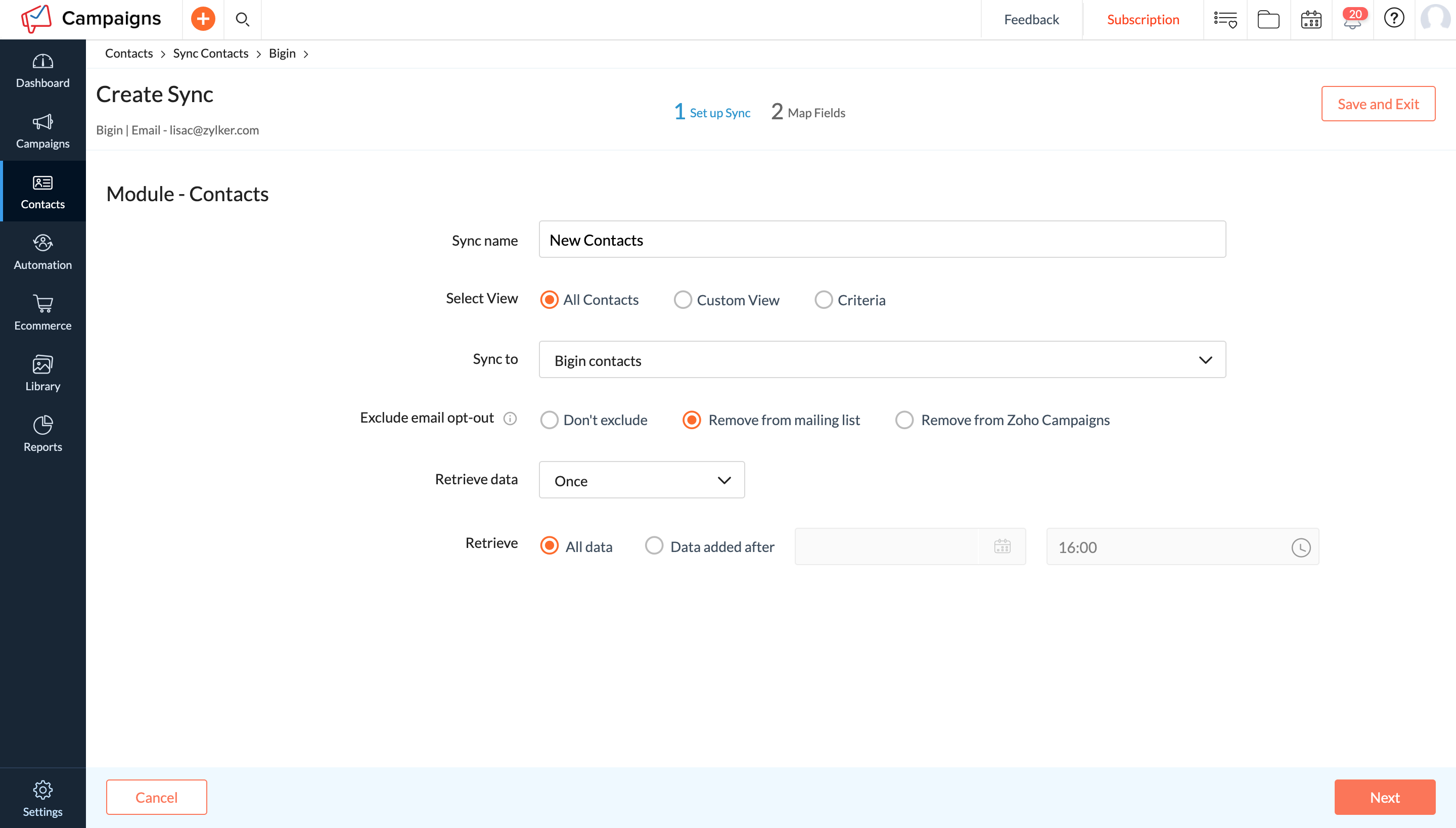Click Bigin breadcrumb link
The height and width of the screenshot is (828, 1456).
pyautogui.click(x=282, y=54)
